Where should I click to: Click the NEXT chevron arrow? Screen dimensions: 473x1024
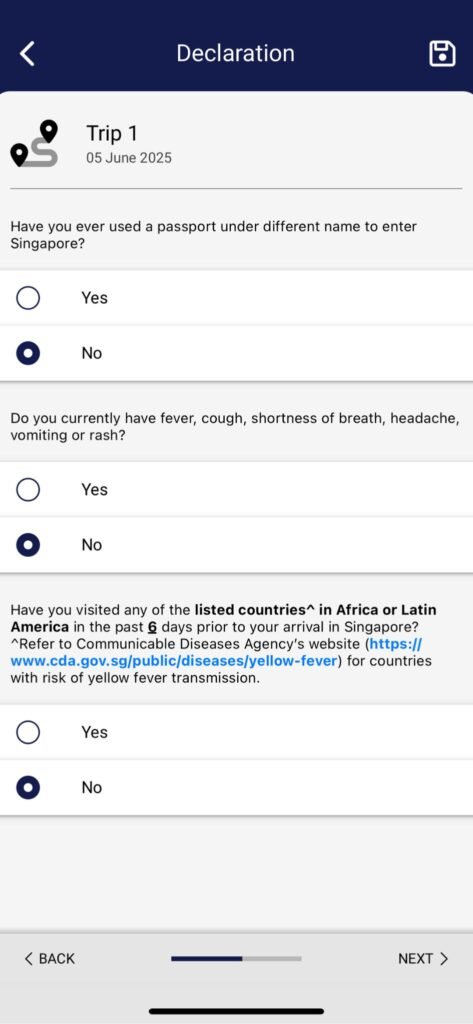click(444, 959)
